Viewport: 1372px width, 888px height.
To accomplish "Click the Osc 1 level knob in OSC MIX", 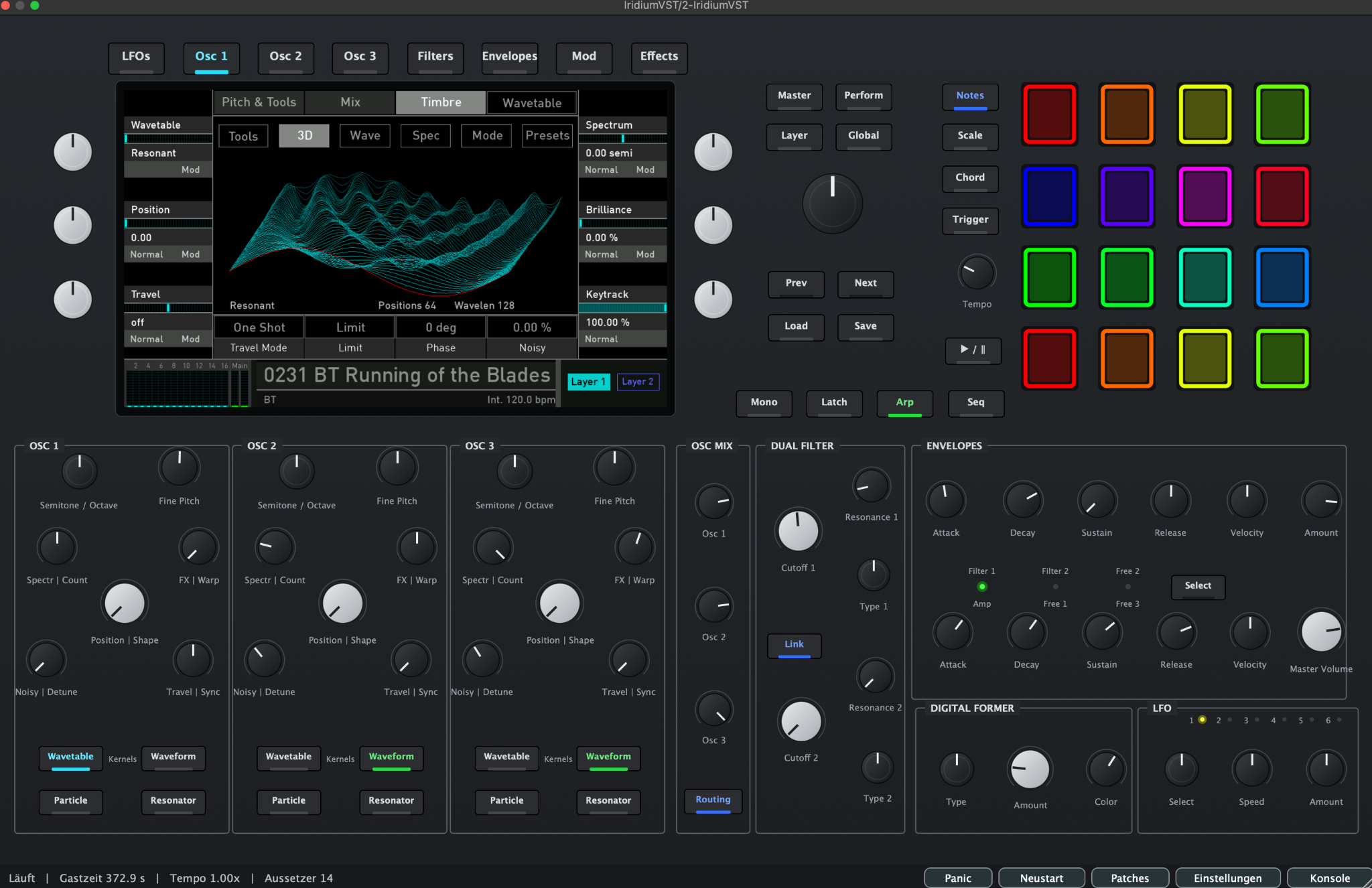I will (713, 502).
